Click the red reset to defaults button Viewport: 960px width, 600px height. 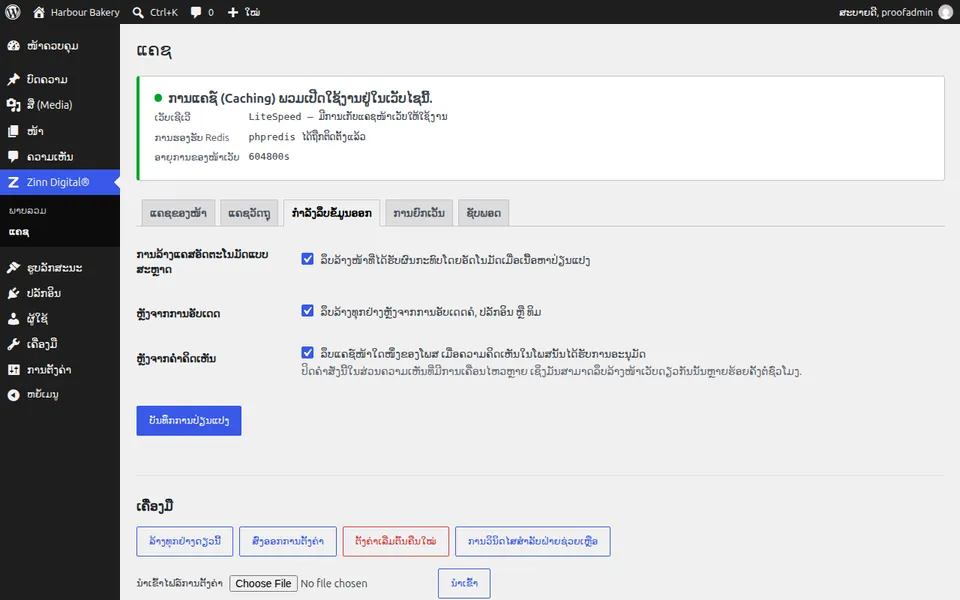[x=396, y=541]
